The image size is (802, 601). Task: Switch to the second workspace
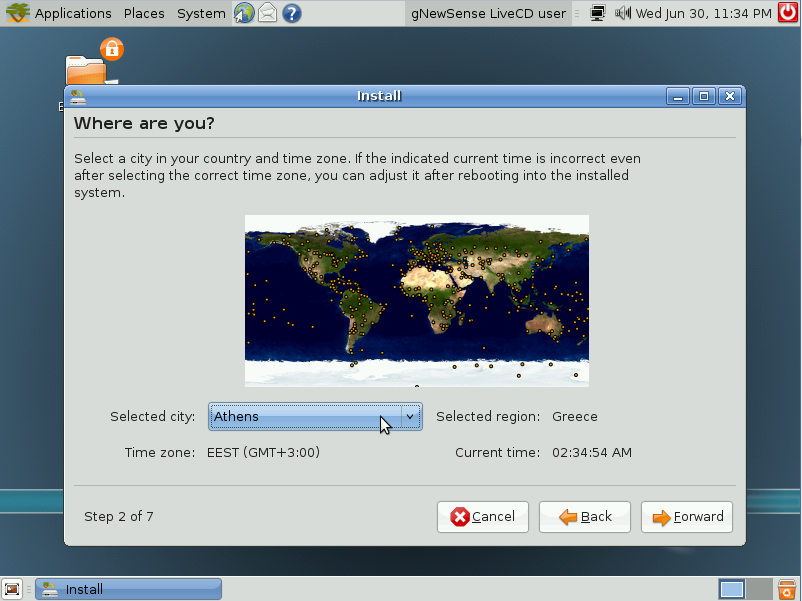tap(759, 589)
